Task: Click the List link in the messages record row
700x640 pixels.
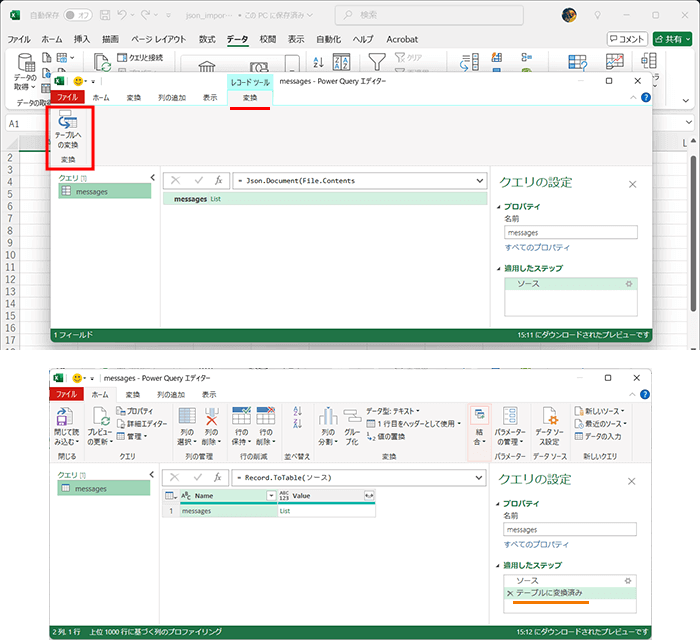Action: click(216, 199)
